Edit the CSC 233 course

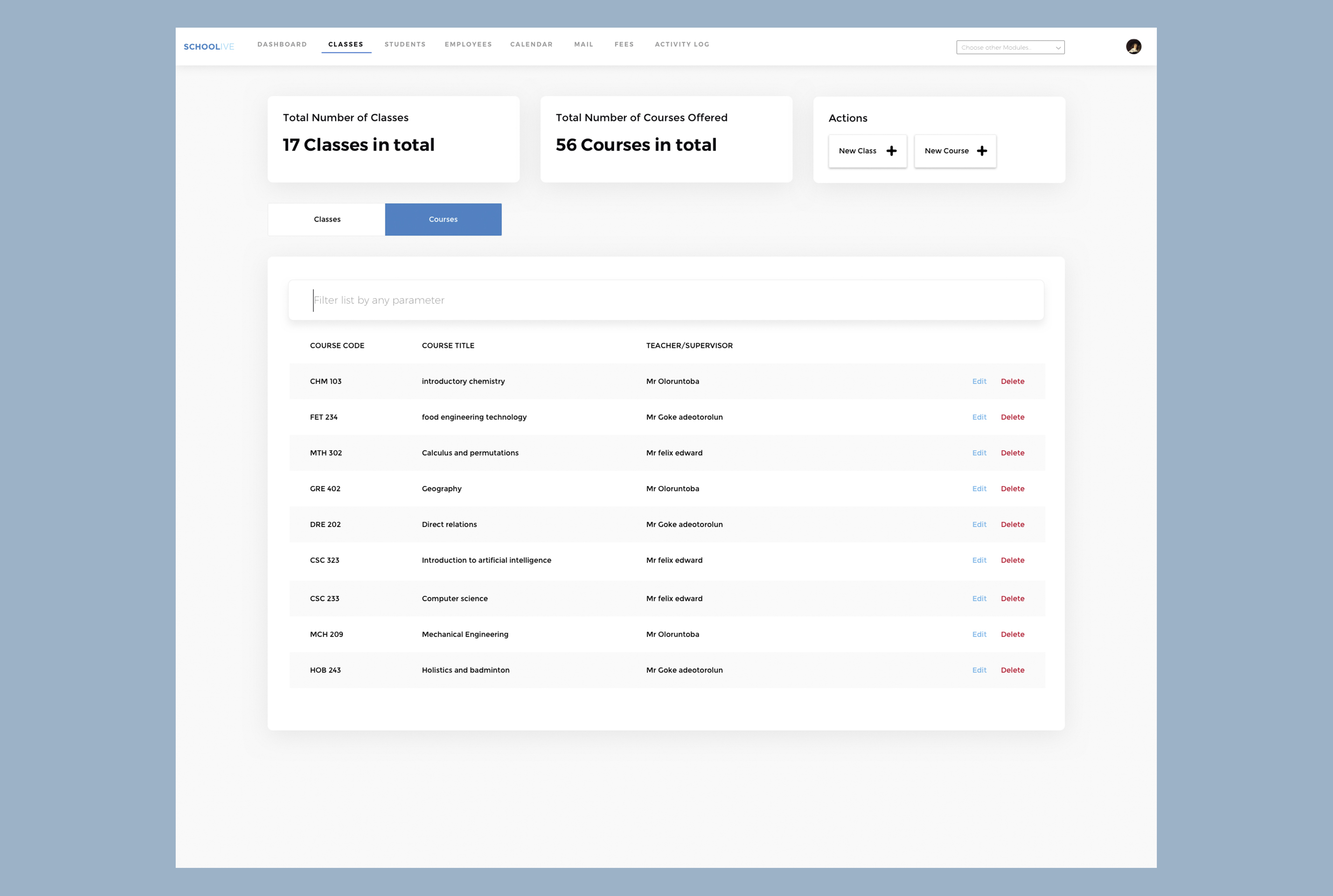coord(979,598)
